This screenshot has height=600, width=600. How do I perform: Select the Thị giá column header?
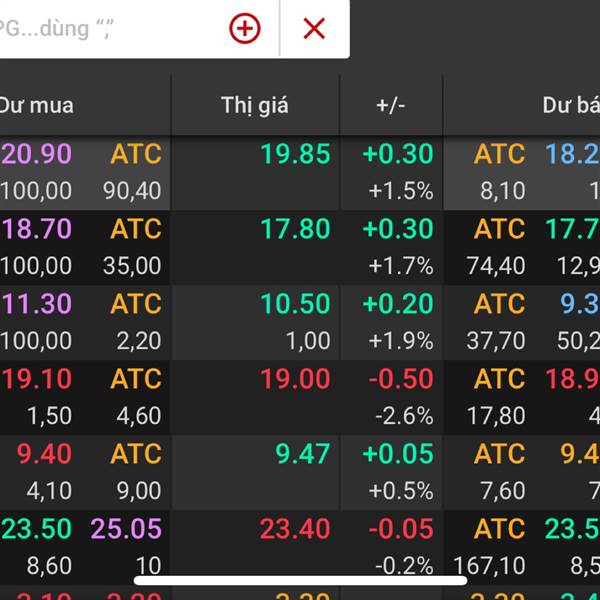pos(254,105)
